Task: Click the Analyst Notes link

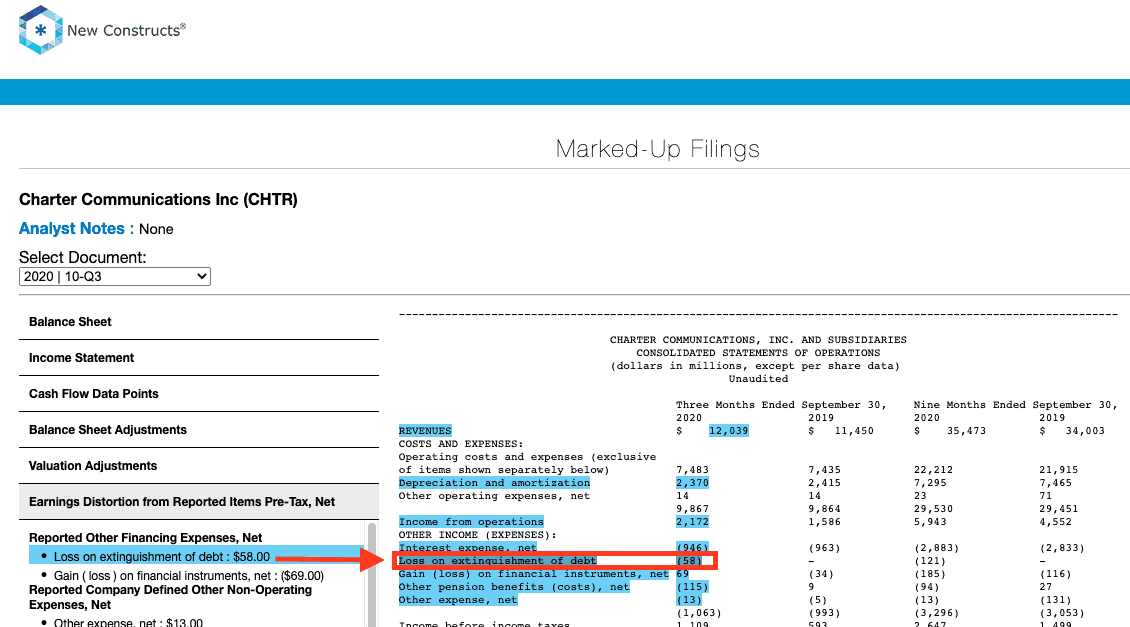Action: [x=71, y=229]
